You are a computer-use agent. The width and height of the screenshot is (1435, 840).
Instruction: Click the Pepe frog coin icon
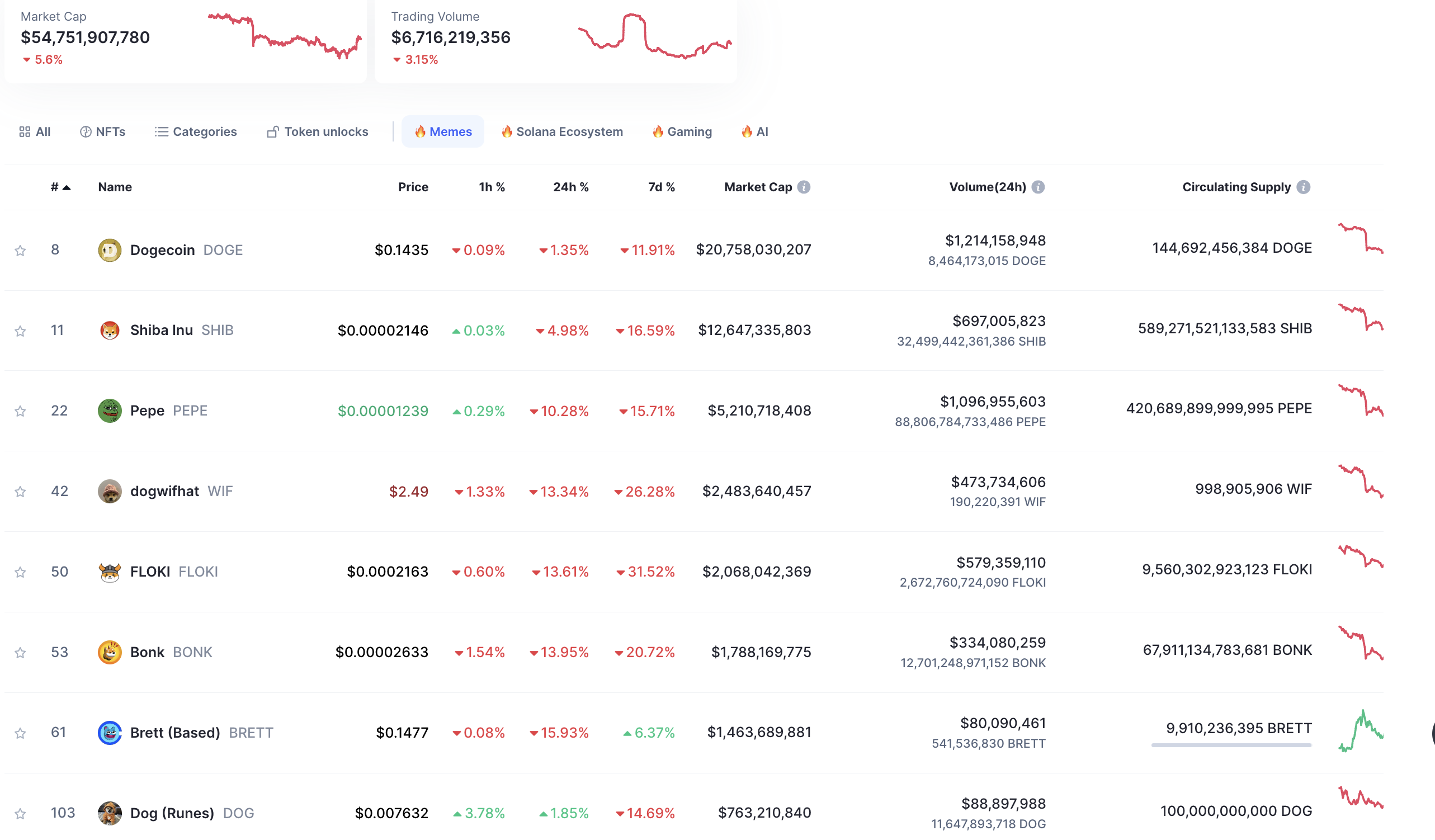[110, 410]
